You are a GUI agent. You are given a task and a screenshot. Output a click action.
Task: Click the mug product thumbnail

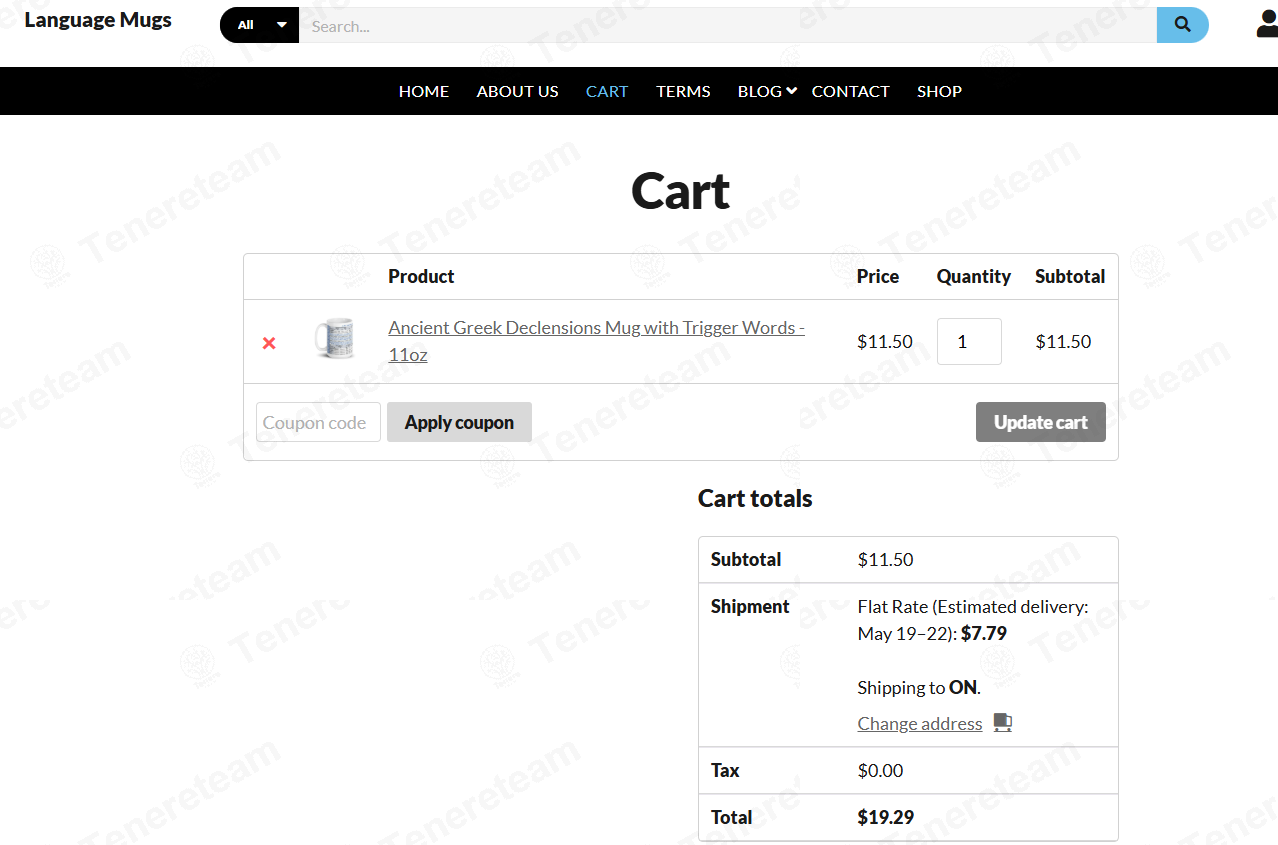(x=334, y=340)
